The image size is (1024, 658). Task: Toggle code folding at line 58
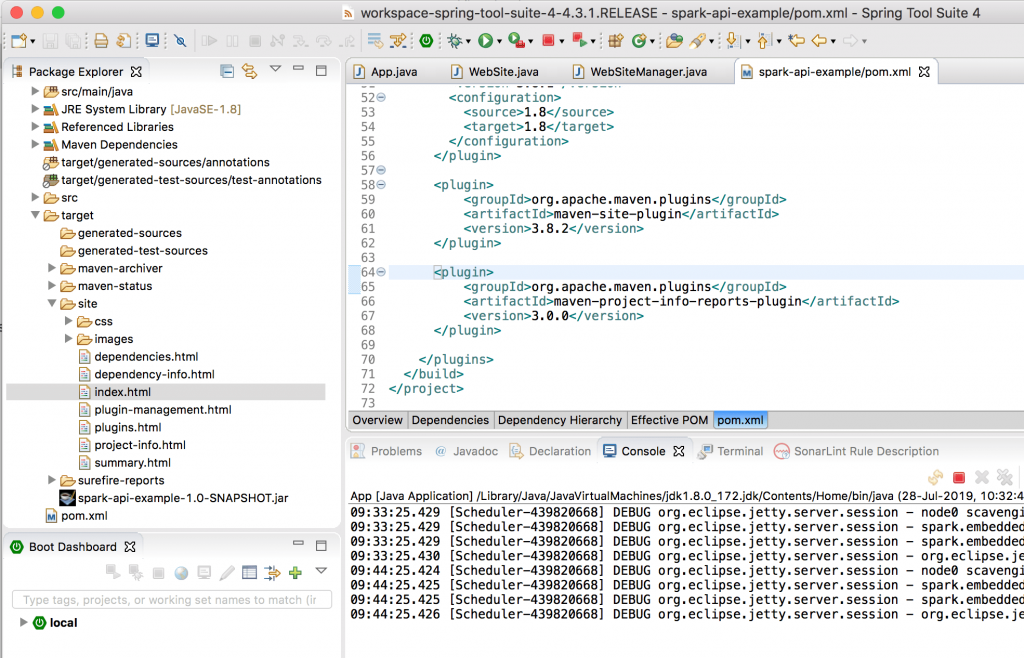pos(381,185)
